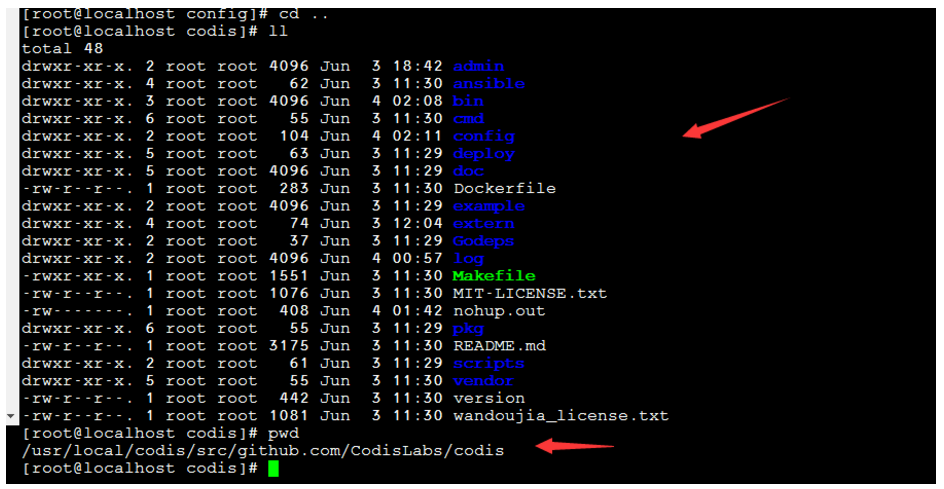Image resolution: width=944 pixels, height=489 pixels.
Task: Select the 'nohup.out' file name
Action: coord(499,311)
